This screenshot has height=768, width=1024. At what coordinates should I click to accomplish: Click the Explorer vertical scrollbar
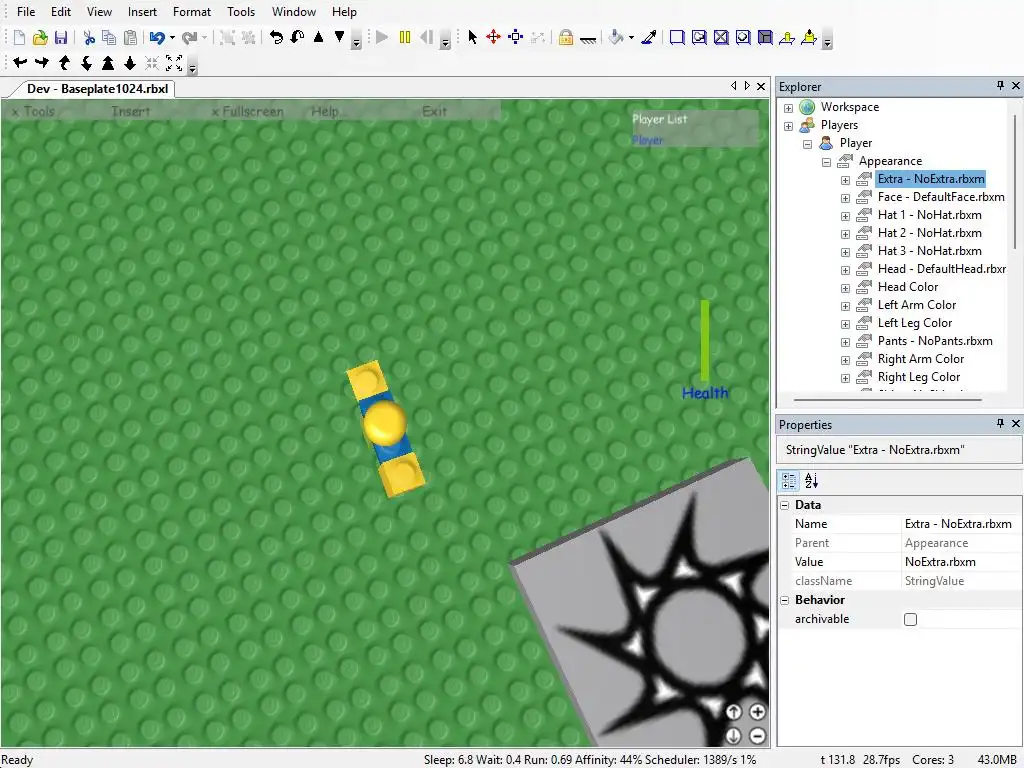pos(1016,181)
